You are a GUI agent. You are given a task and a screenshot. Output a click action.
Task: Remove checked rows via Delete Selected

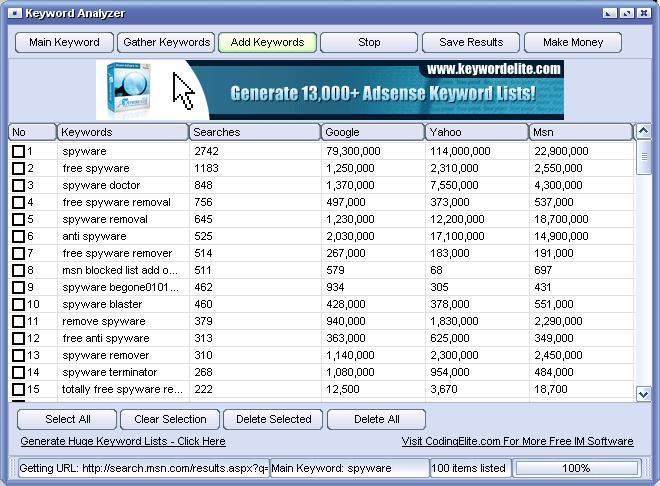click(273, 420)
